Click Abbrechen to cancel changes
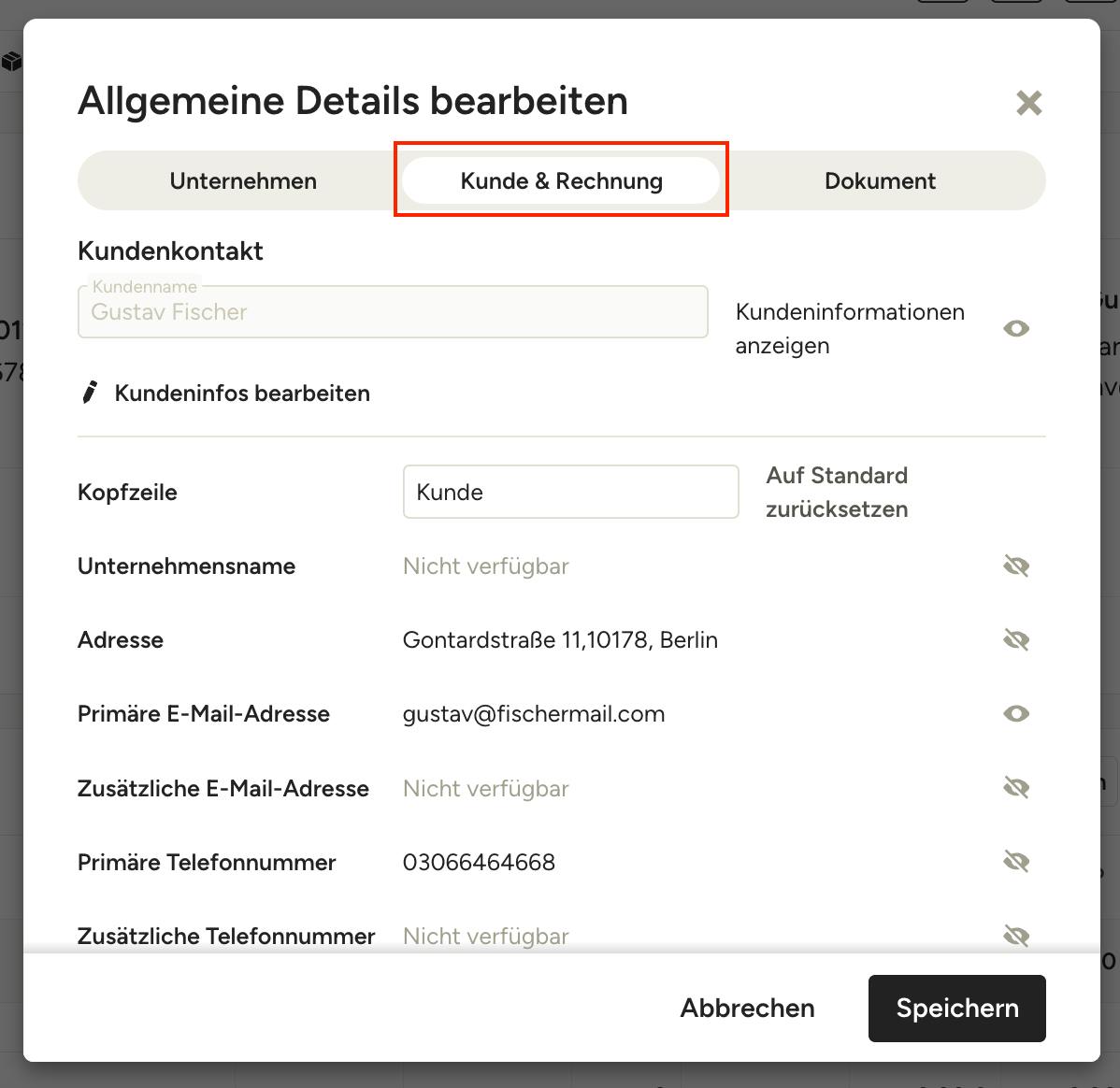This screenshot has width=1120, height=1088. [747, 1008]
